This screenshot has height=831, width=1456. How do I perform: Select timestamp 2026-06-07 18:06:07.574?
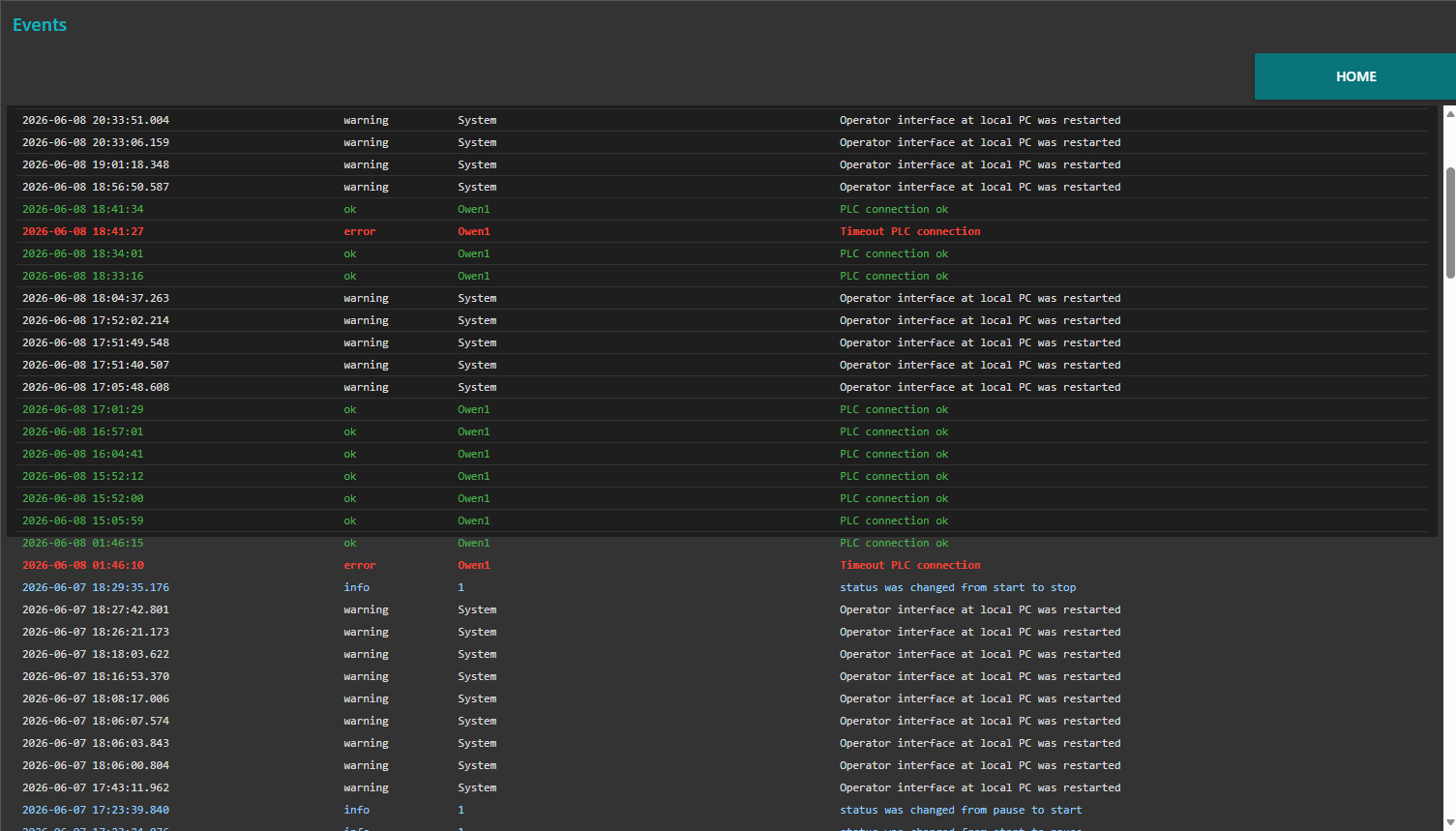tap(96, 721)
